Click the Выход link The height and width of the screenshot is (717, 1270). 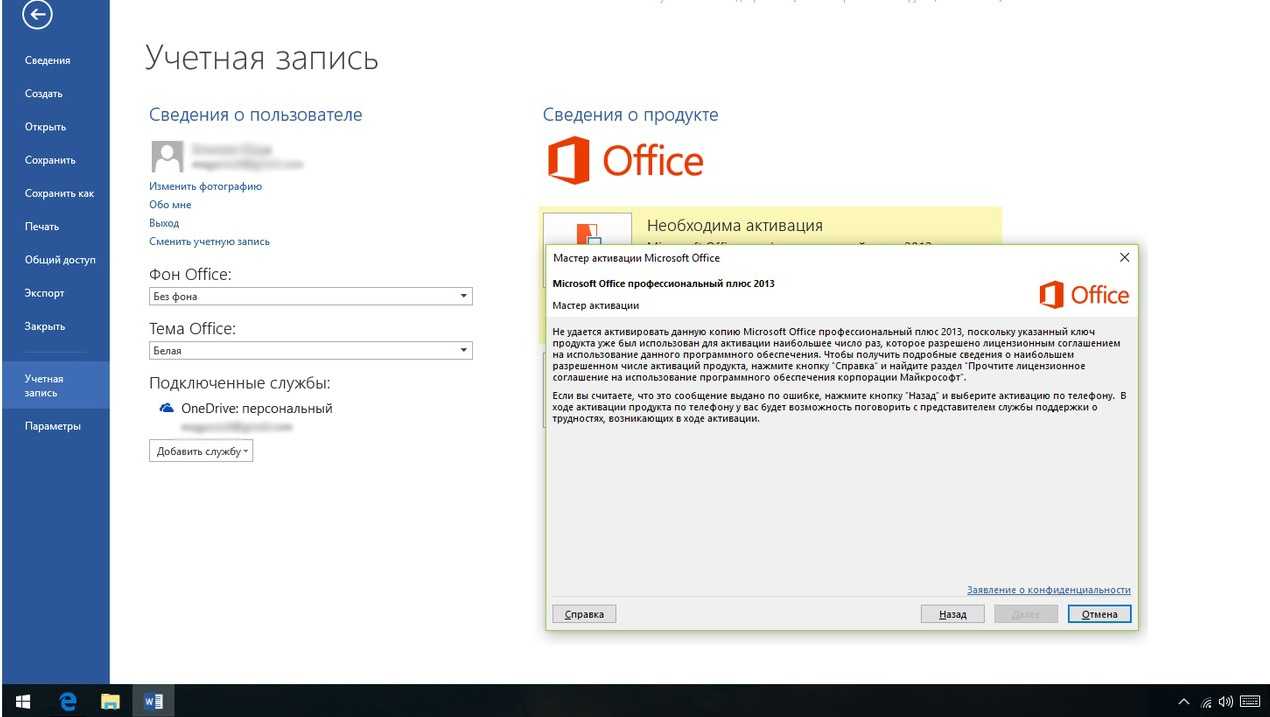click(164, 223)
